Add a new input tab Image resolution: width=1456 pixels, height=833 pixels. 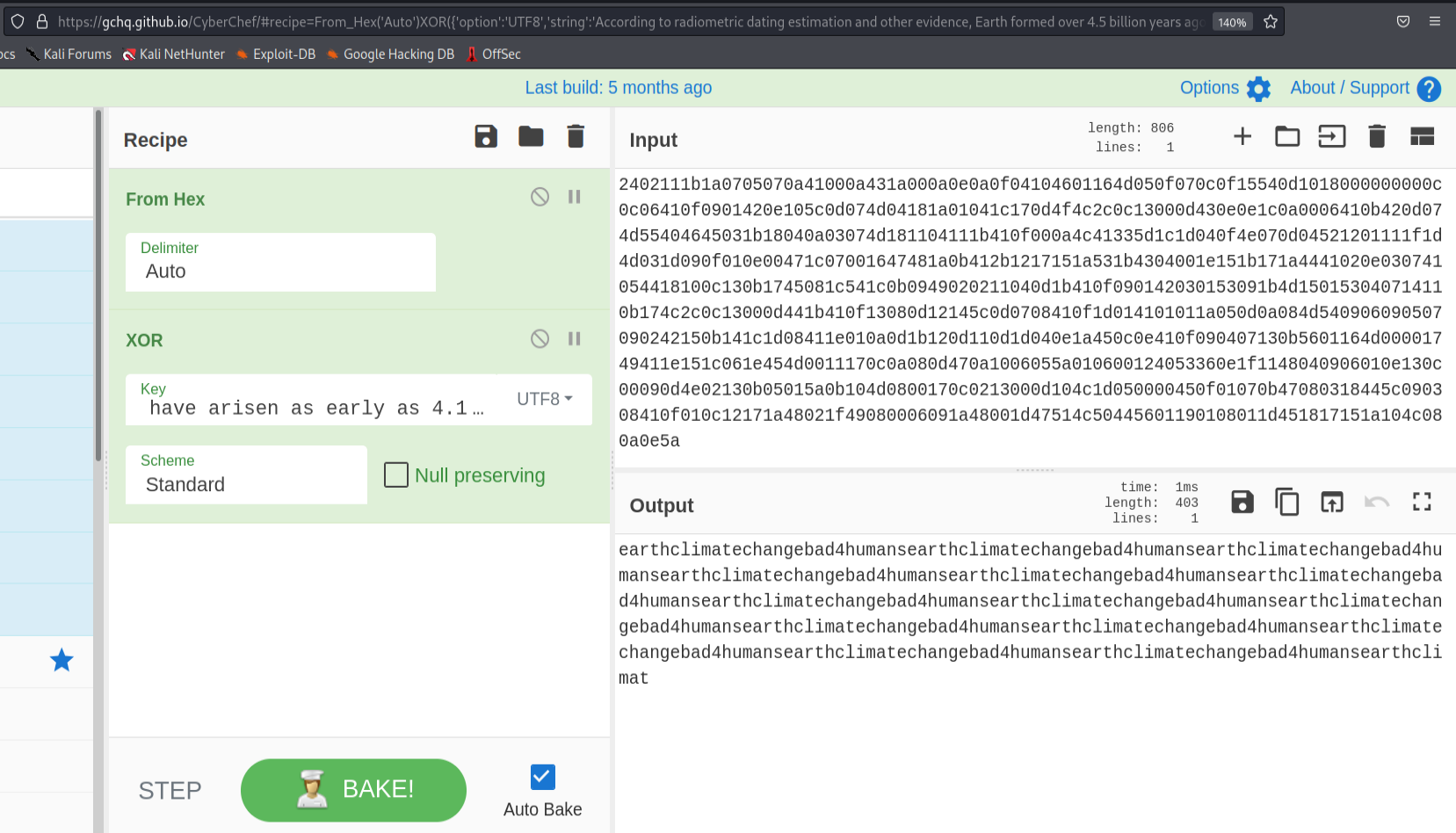1242,137
